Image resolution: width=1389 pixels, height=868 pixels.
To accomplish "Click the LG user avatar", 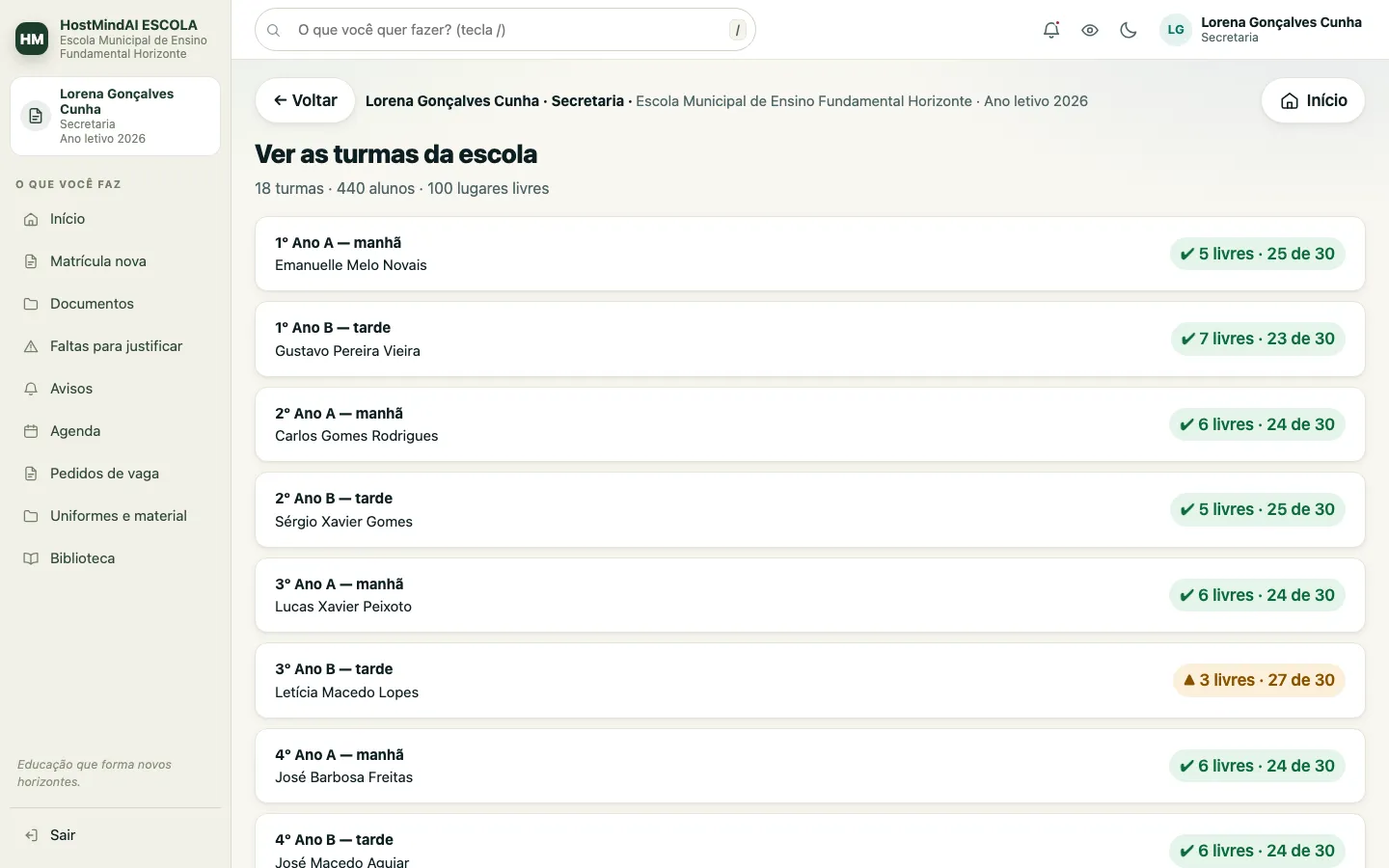I will (x=1176, y=30).
